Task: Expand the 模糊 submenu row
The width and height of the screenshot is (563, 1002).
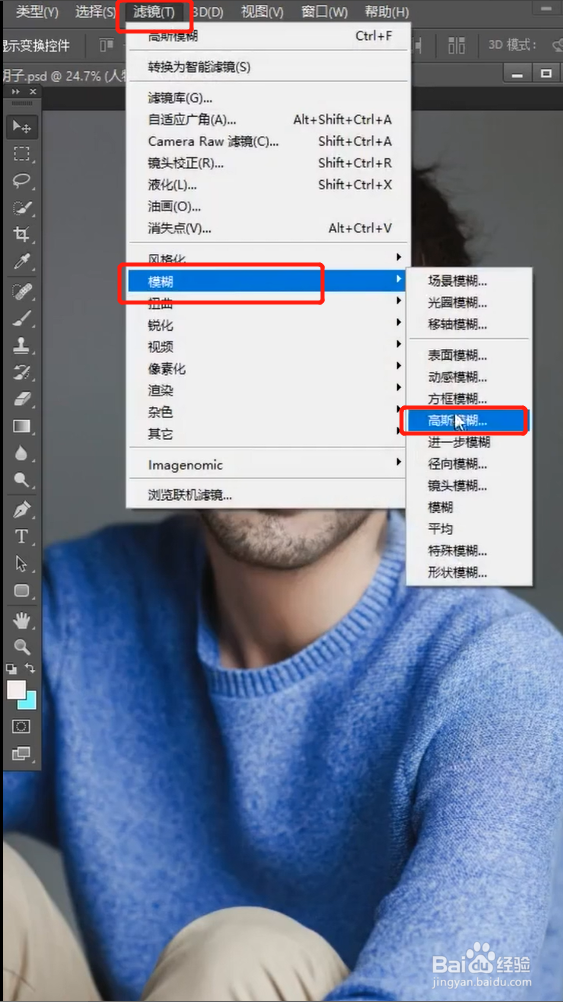Action: coord(267,281)
